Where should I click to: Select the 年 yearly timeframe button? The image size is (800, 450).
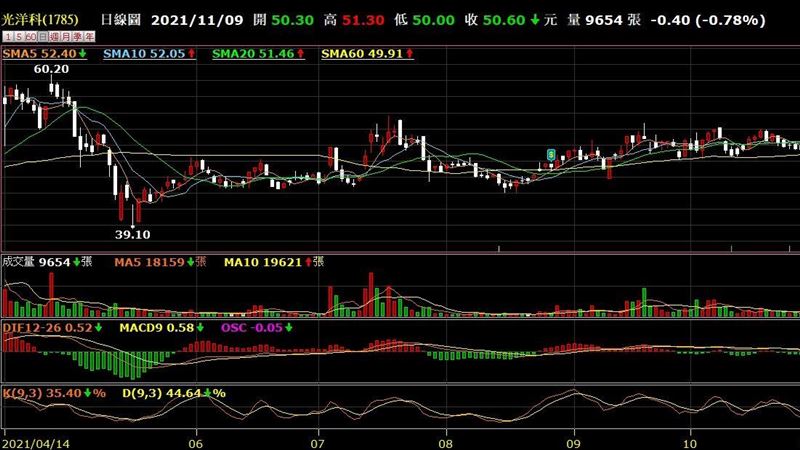point(89,37)
